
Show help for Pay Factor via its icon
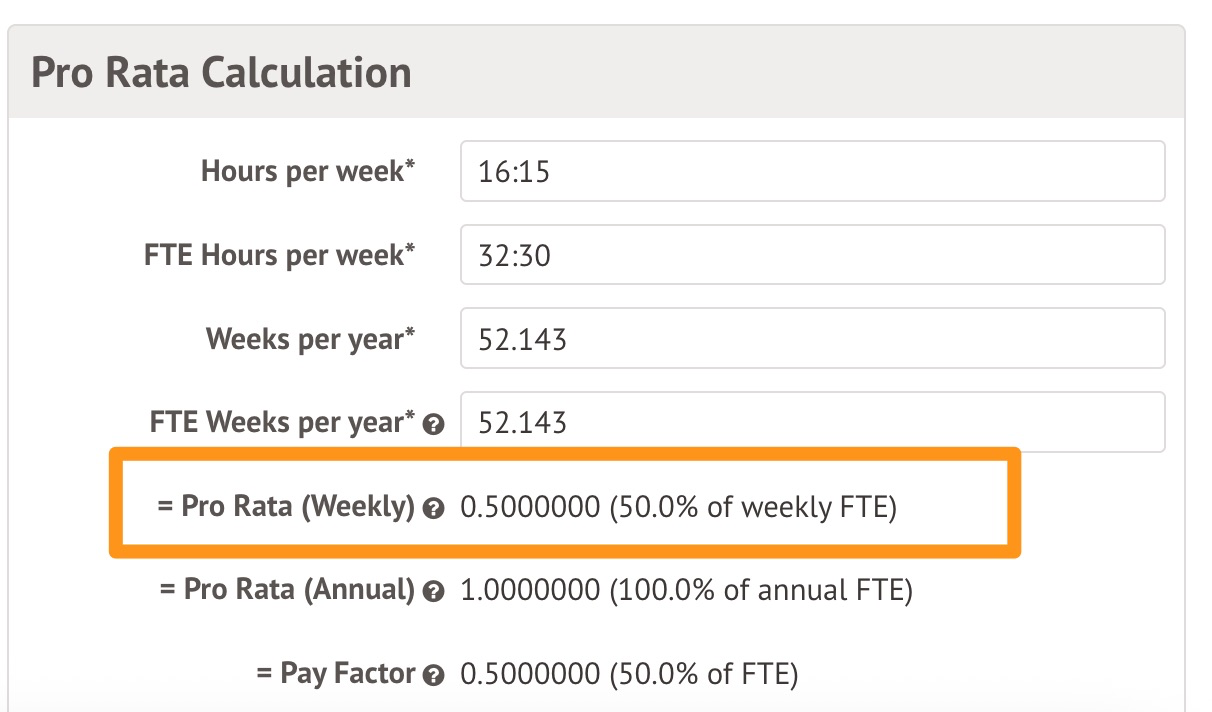coord(433,676)
